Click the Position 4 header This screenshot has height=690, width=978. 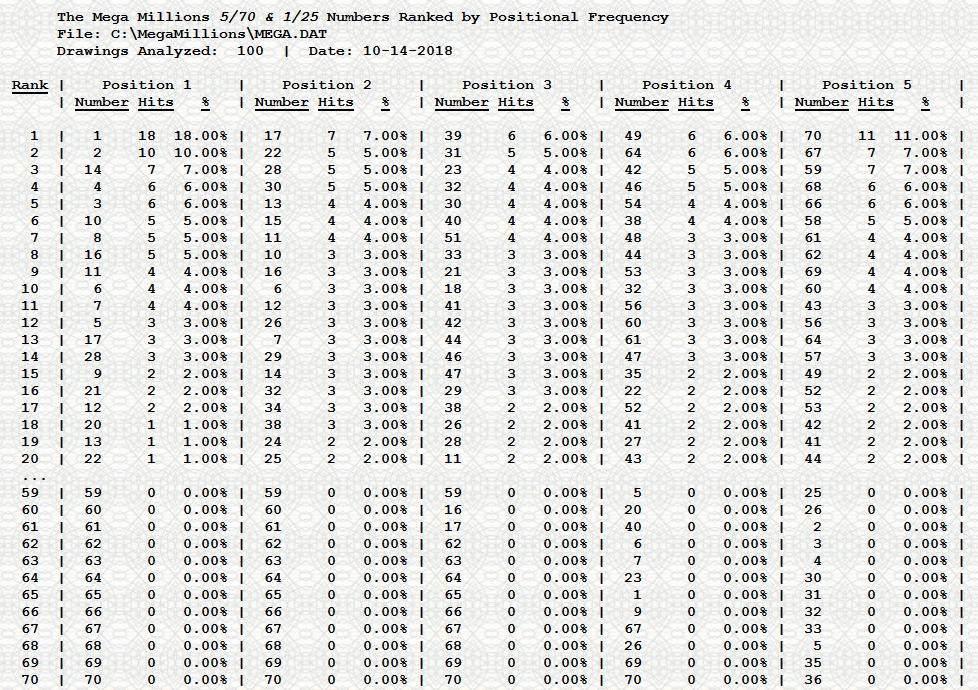click(687, 85)
